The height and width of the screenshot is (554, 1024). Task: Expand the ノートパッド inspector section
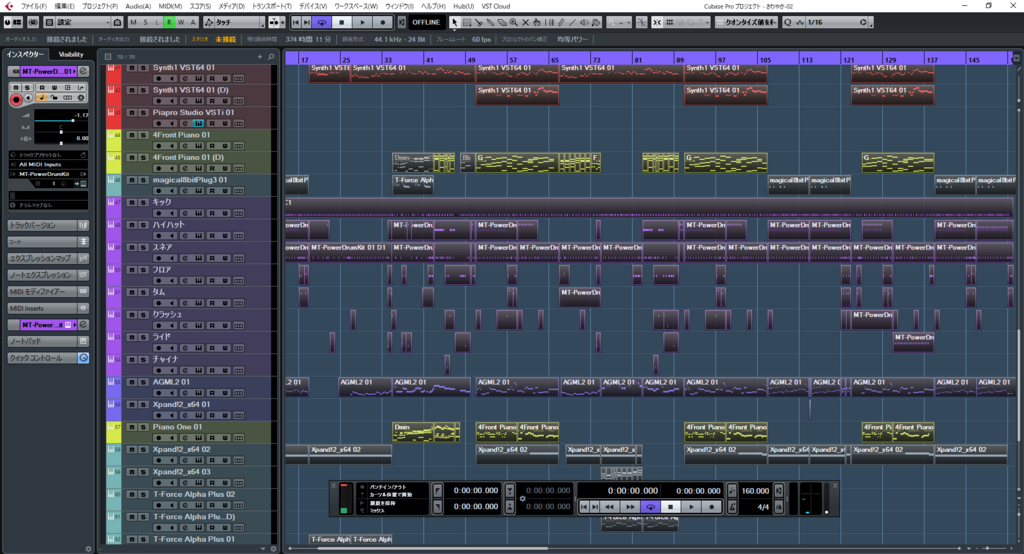click(48, 341)
